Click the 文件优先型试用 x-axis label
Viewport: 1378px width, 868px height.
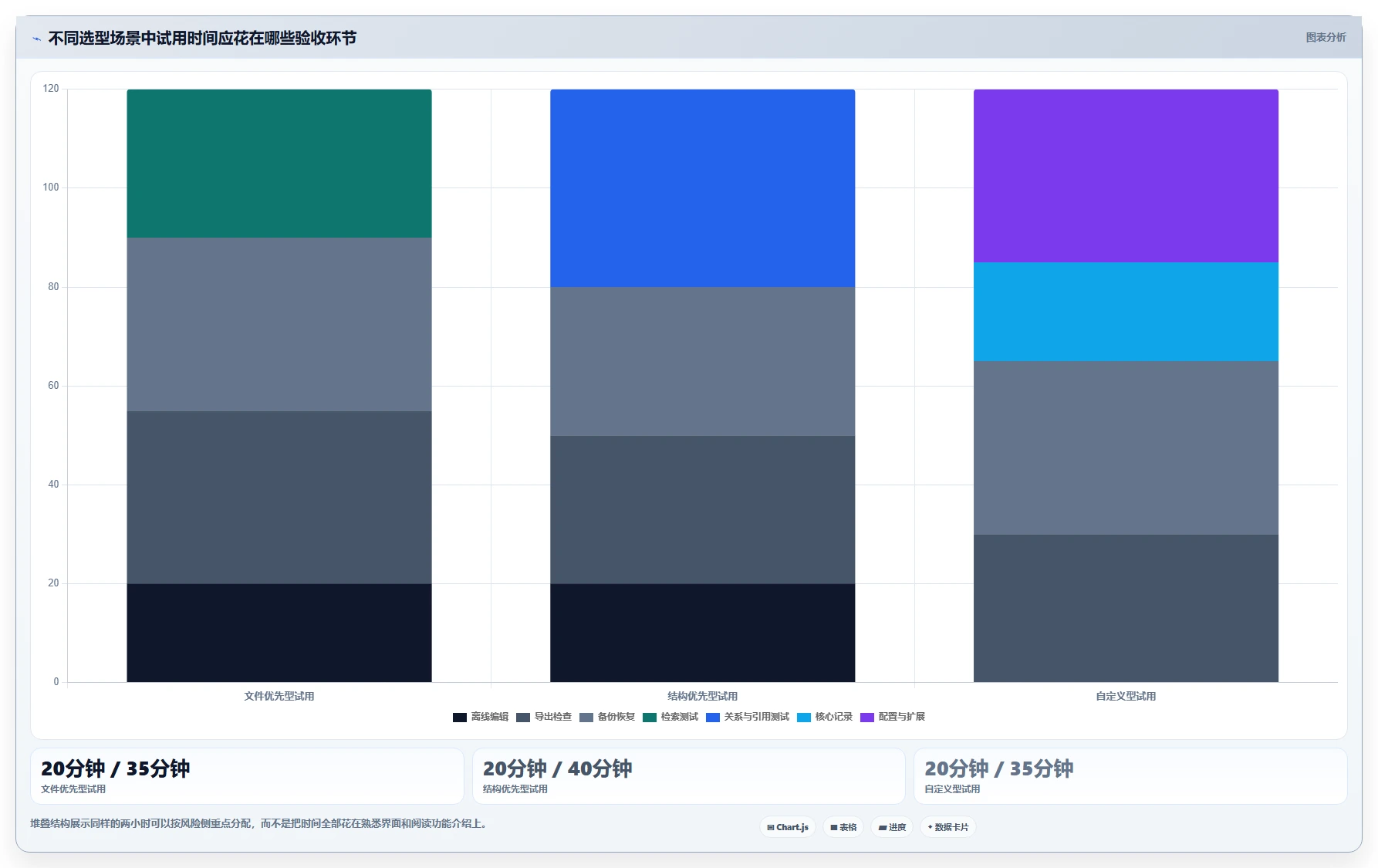click(279, 696)
